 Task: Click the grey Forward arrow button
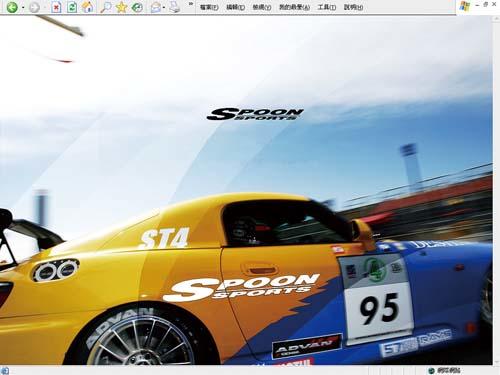click(x=34, y=7)
